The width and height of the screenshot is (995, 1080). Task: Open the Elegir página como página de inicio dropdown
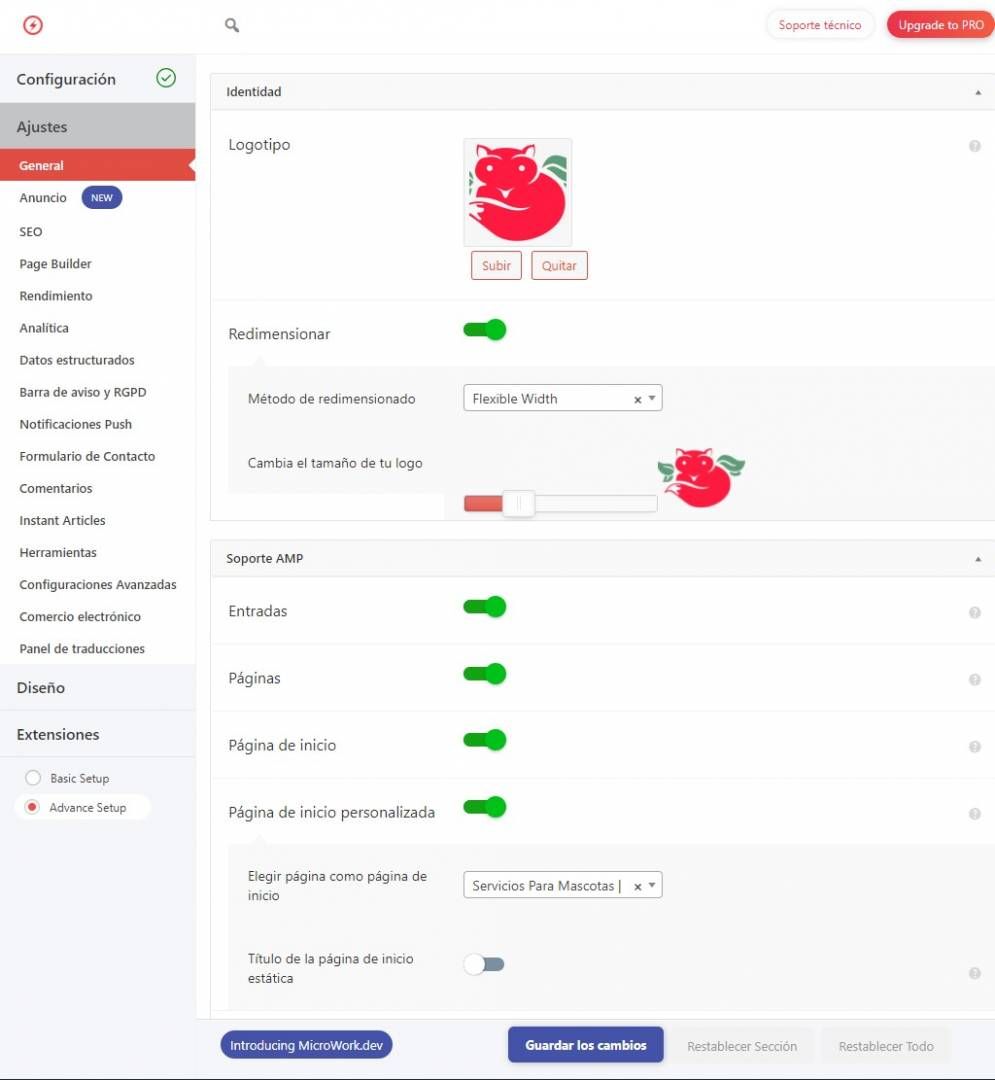point(563,885)
